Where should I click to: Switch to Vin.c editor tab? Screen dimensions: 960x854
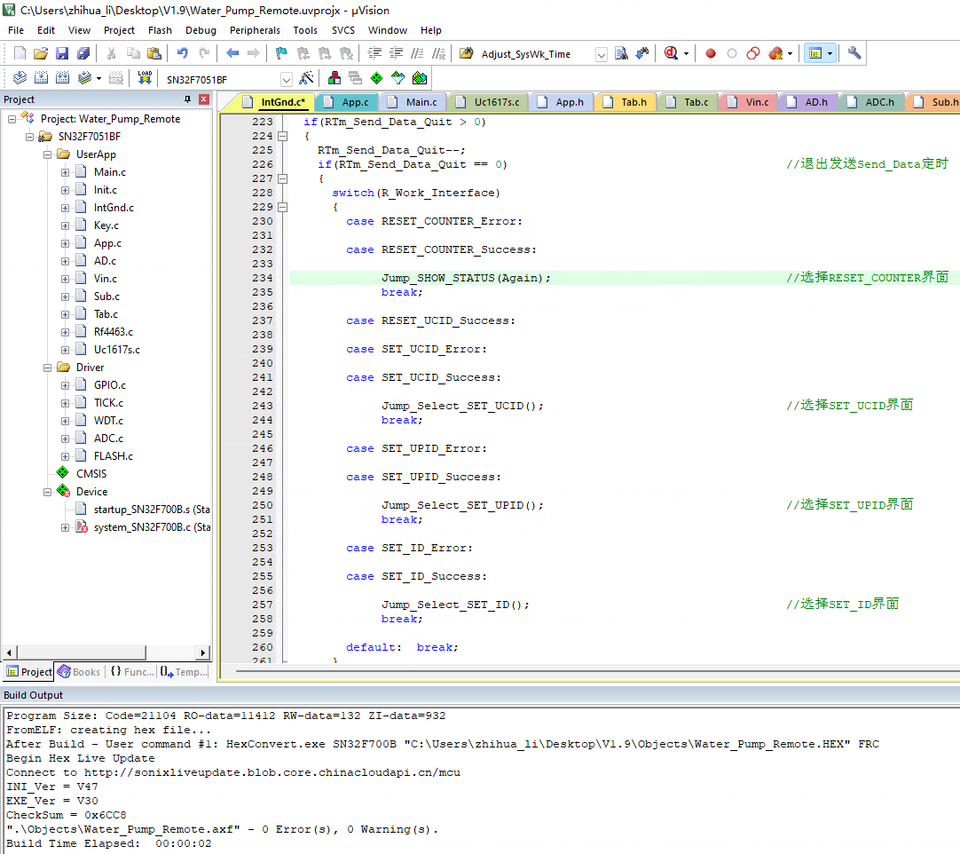(749, 102)
